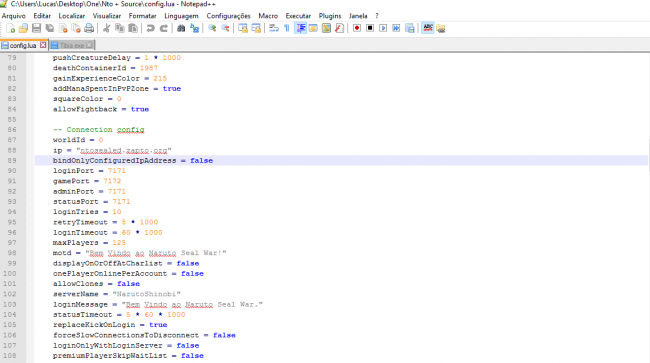Screen dimensions: 650x363
Task: Open the Visualizar menu
Action: coord(107,16)
